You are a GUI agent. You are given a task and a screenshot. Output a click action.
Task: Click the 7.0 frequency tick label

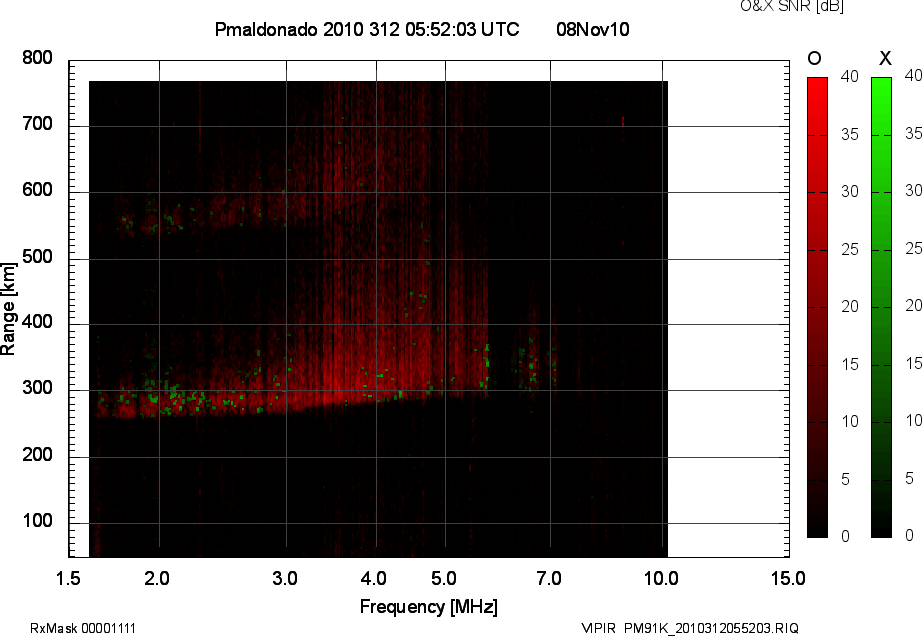(x=549, y=578)
